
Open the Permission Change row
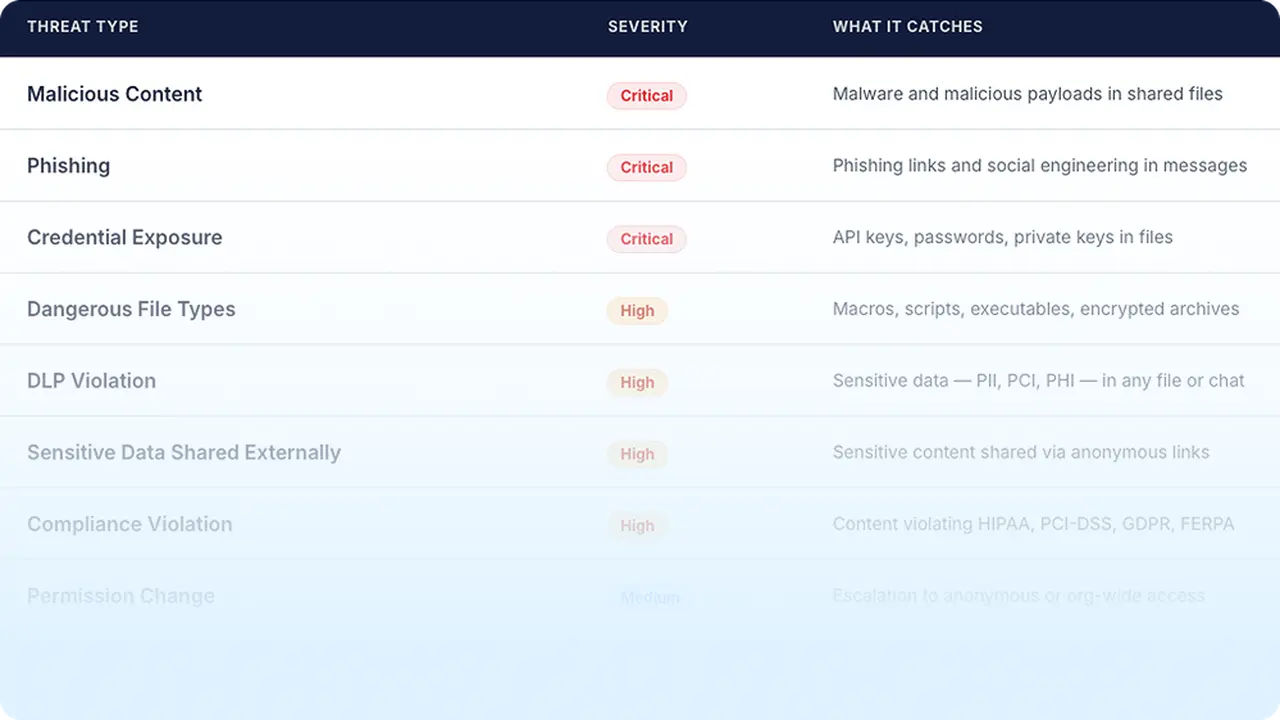coord(640,596)
